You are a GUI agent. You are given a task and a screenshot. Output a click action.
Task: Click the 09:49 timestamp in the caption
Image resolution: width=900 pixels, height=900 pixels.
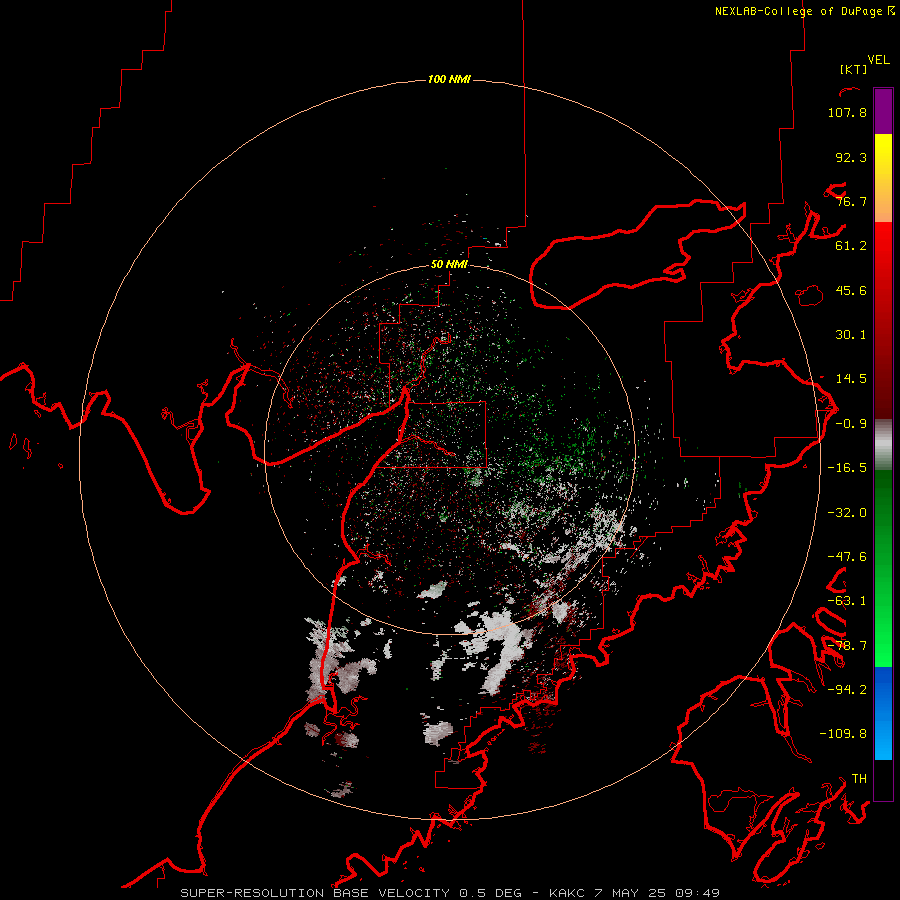(697, 893)
